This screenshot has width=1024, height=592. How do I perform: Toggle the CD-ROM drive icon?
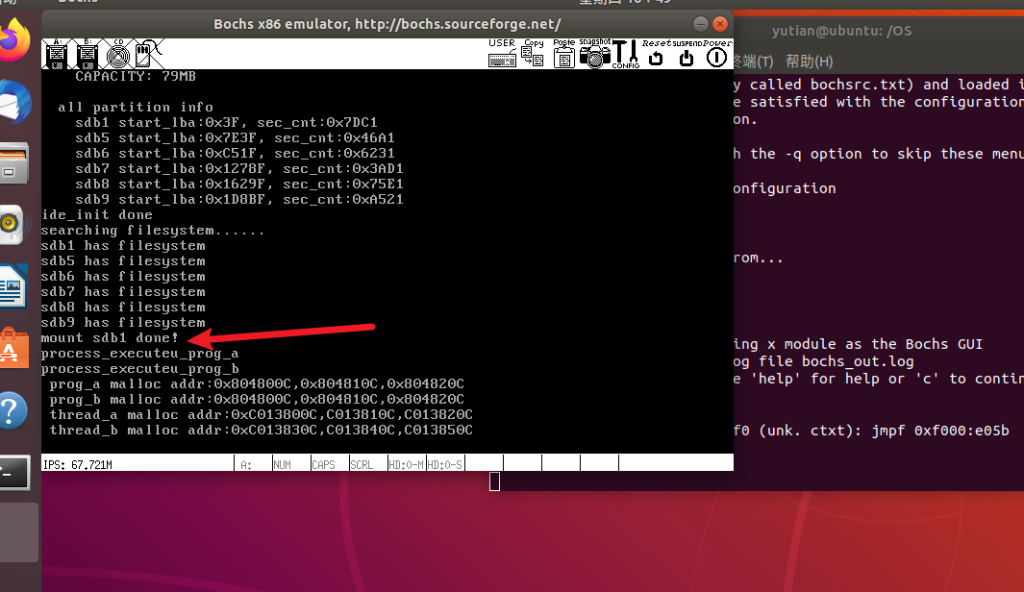point(117,53)
